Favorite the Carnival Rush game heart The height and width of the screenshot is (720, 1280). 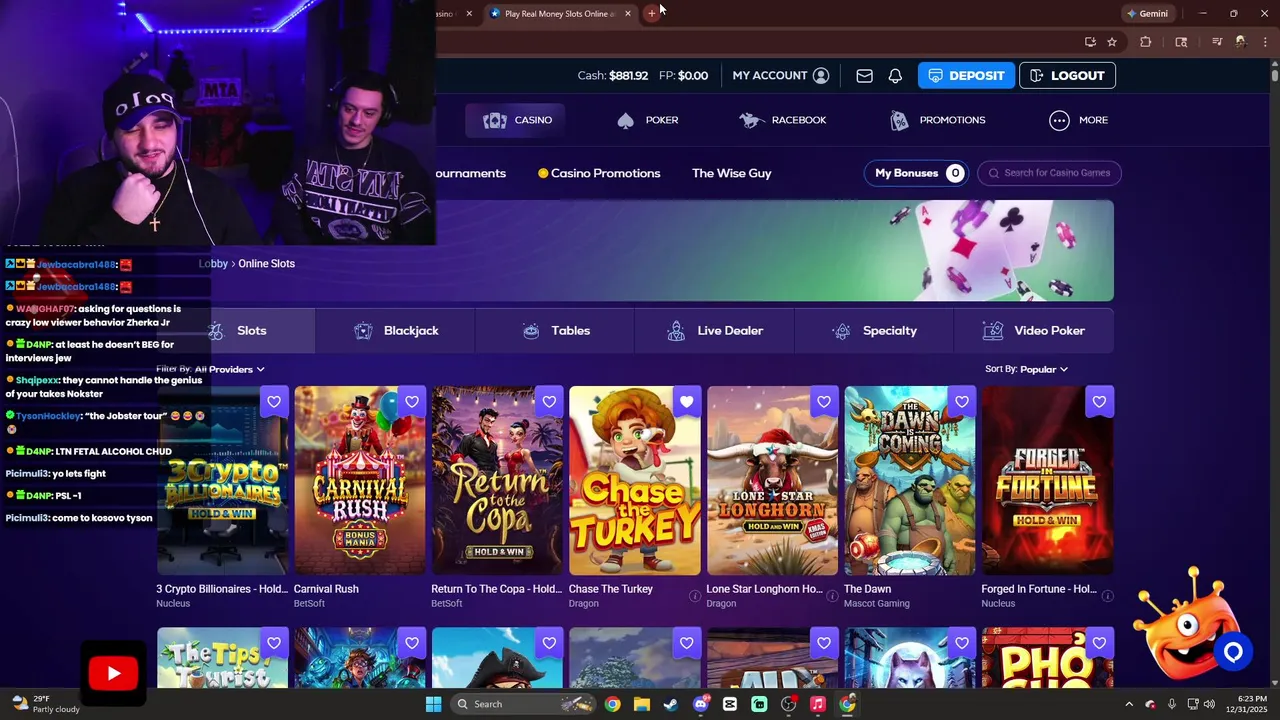412,402
